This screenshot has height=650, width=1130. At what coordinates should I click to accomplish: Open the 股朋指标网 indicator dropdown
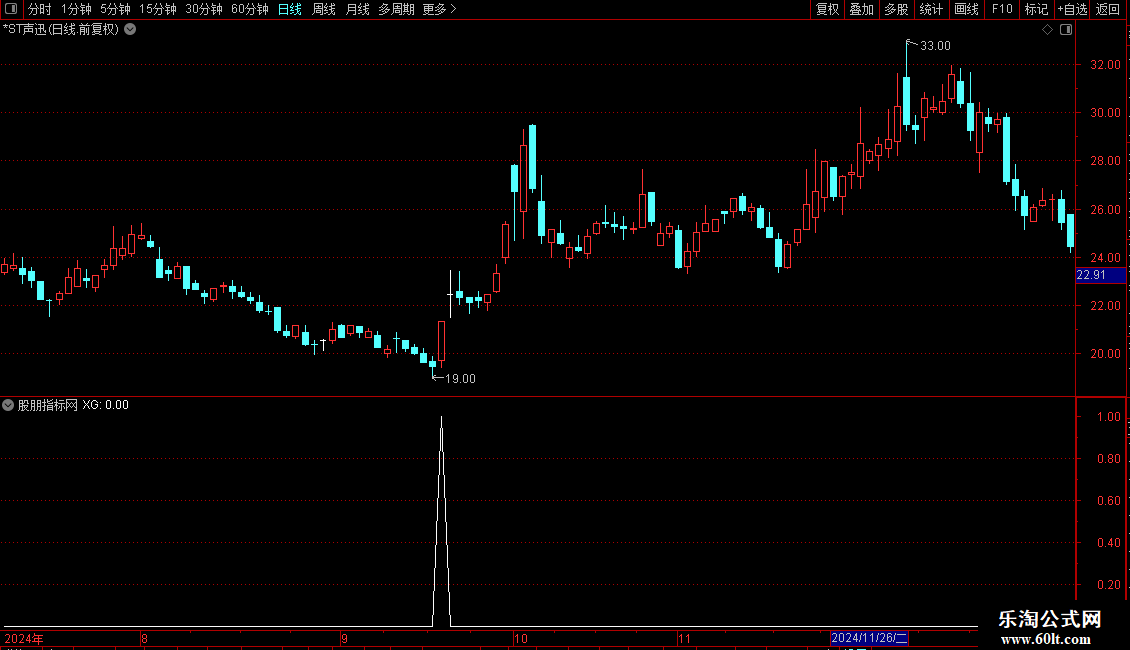click(x=8, y=405)
